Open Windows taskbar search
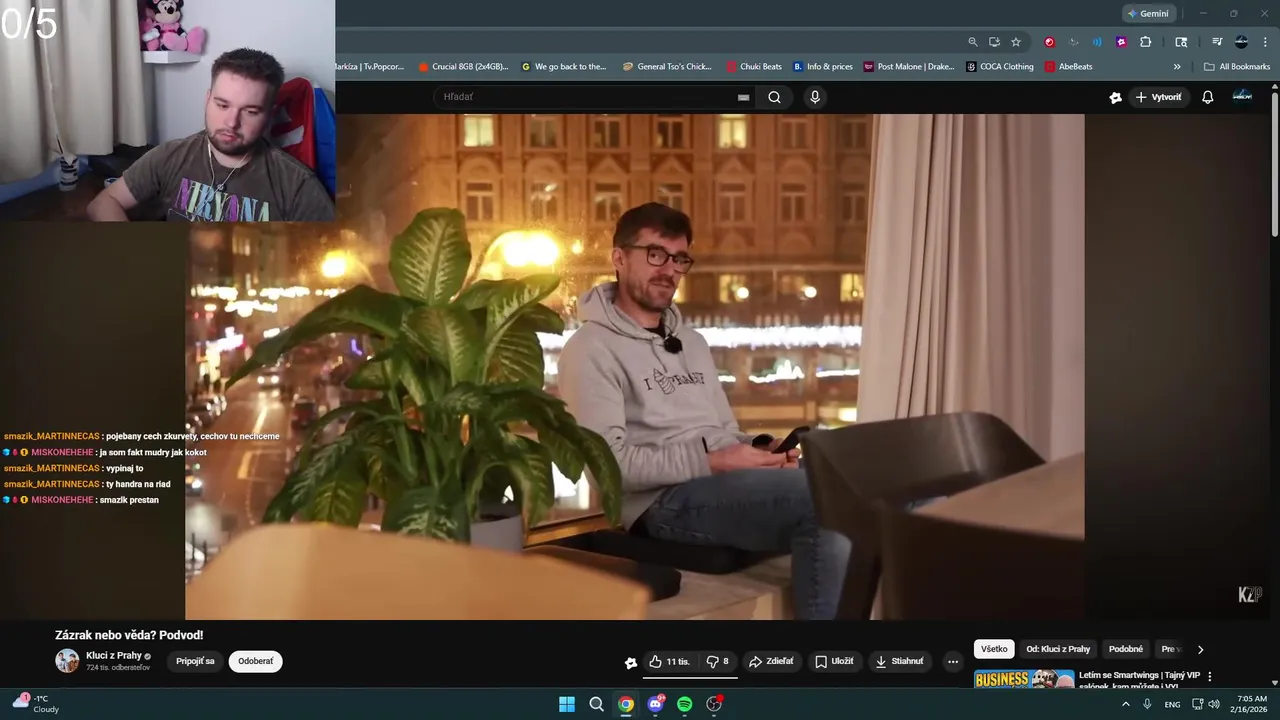 tap(596, 704)
